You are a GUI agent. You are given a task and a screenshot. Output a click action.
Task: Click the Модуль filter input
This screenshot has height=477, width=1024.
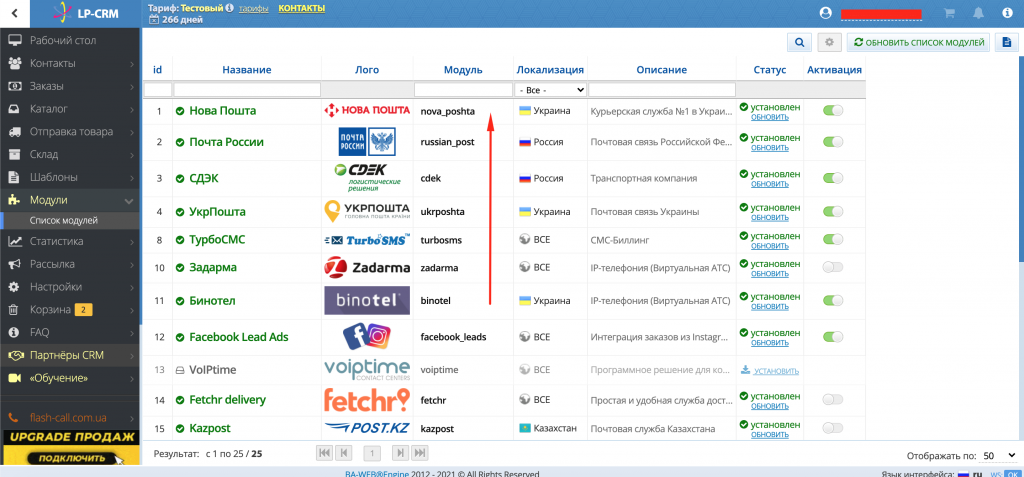coord(464,90)
